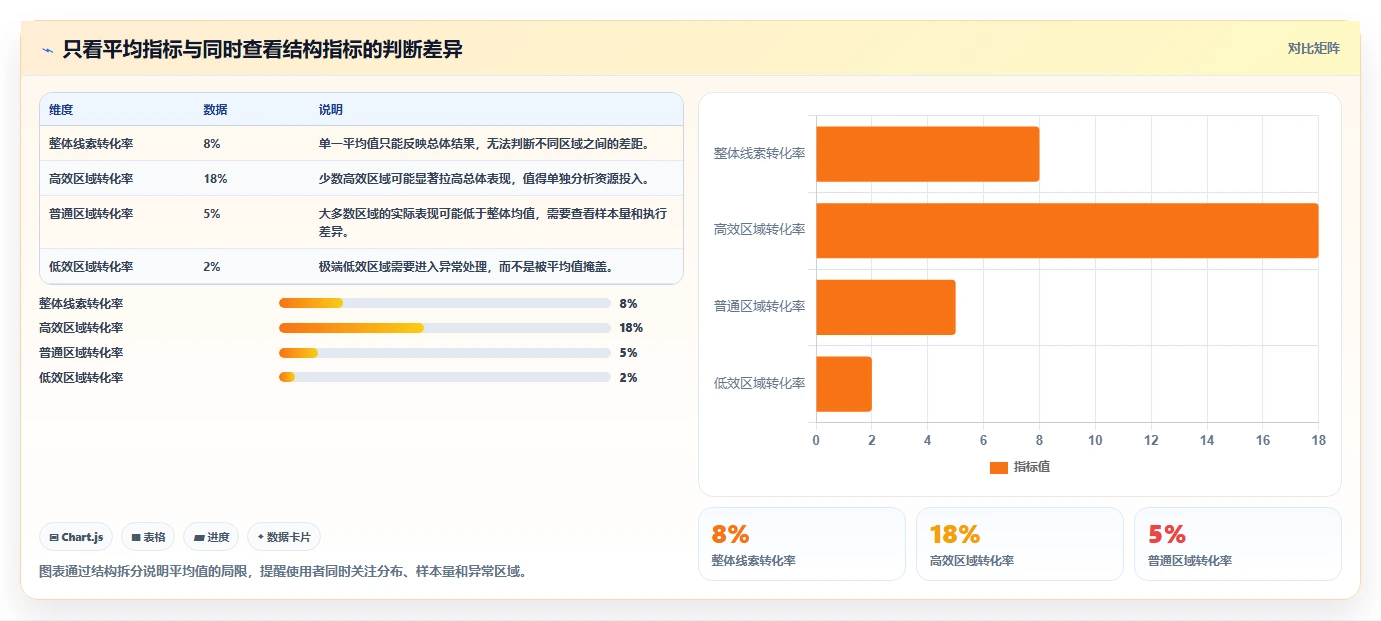
Task: Open the 8% 整体线索转化率 data card
Action: coord(801,544)
